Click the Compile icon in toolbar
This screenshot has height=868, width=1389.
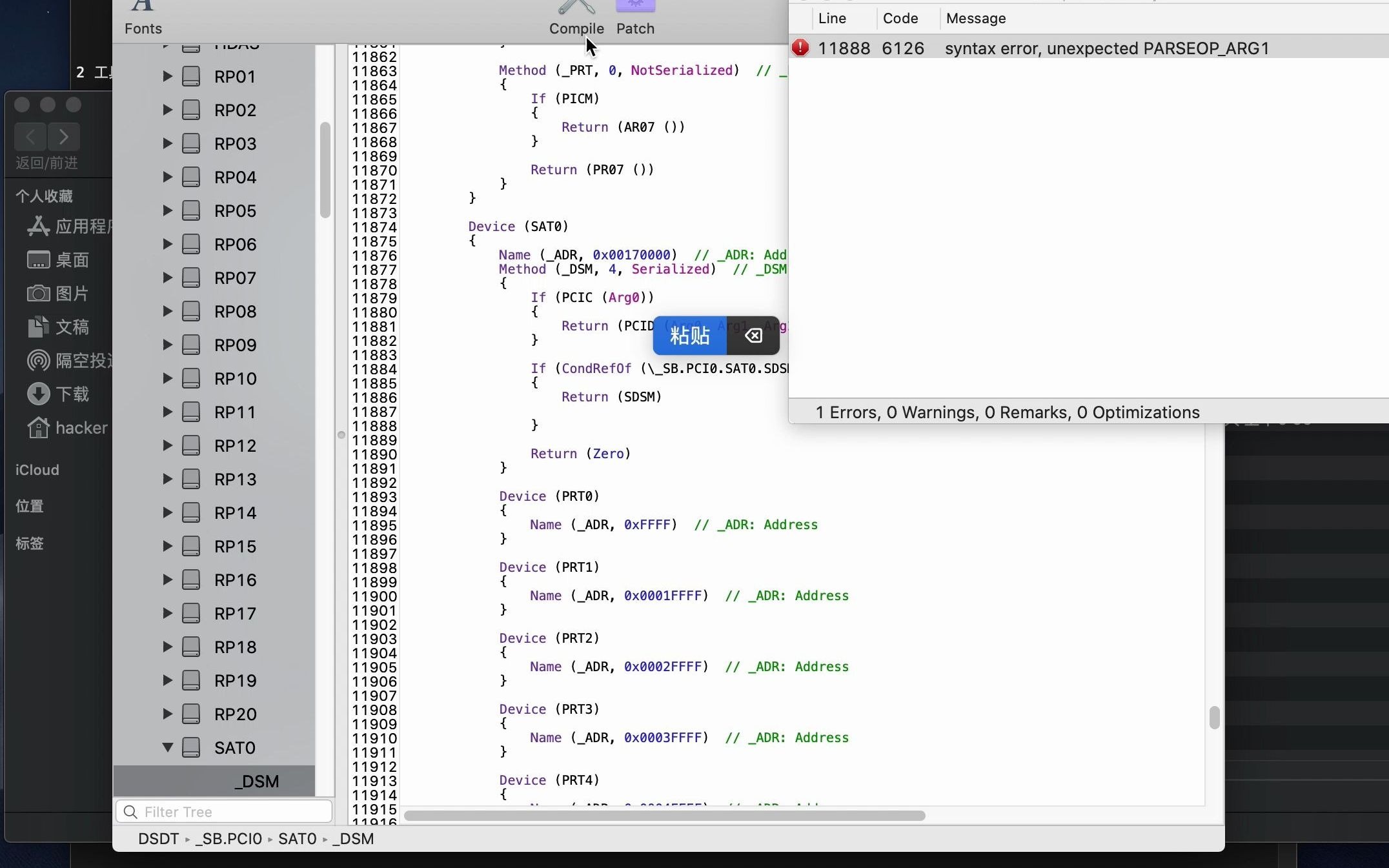[577, 10]
